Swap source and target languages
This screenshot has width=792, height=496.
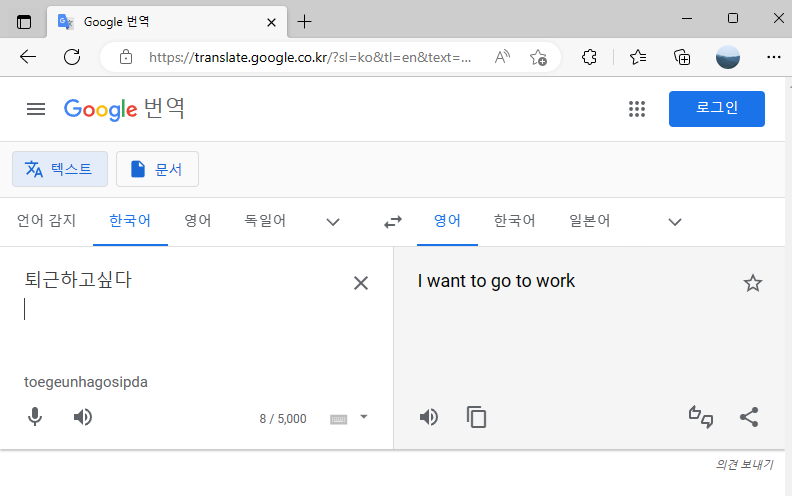tap(392, 222)
